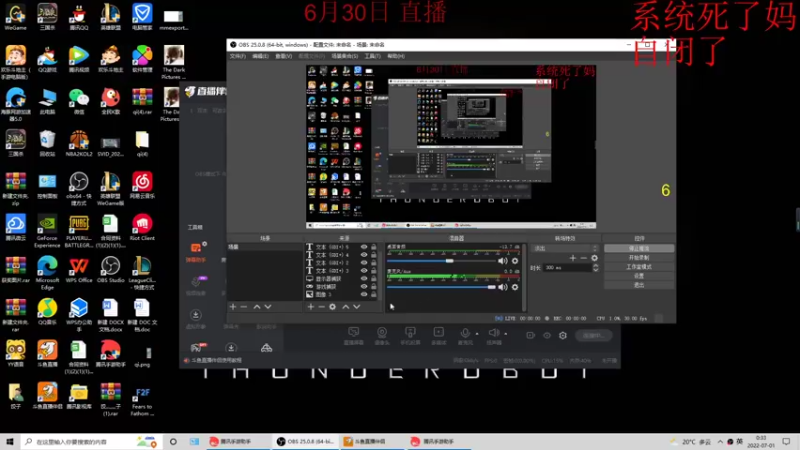This screenshot has height=450, width=800.
Task: Move scene down with the down-arrow icon in the Scenes panel
Action: (268, 307)
